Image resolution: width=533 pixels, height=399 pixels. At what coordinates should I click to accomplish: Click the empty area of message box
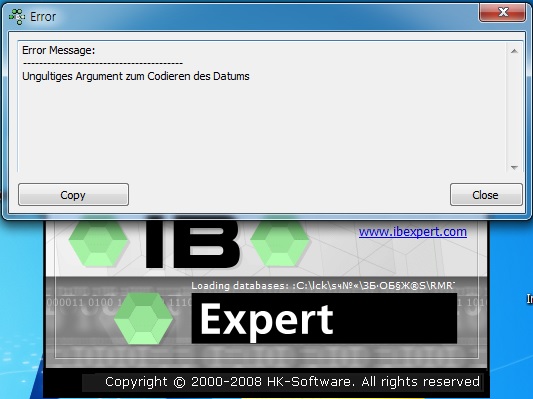[x=262, y=129]
